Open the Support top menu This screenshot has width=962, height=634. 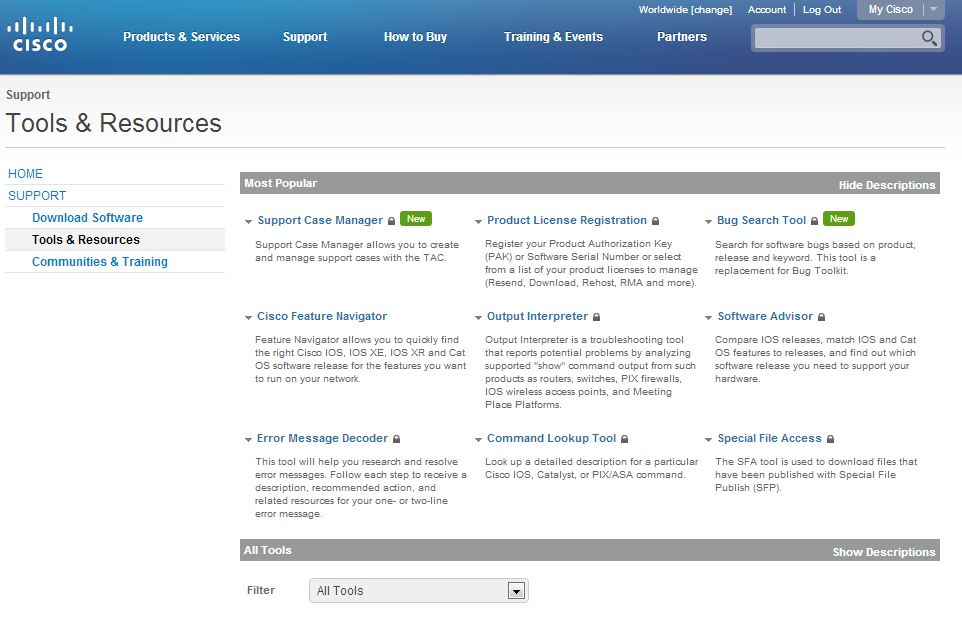click(x=305, y=37)
